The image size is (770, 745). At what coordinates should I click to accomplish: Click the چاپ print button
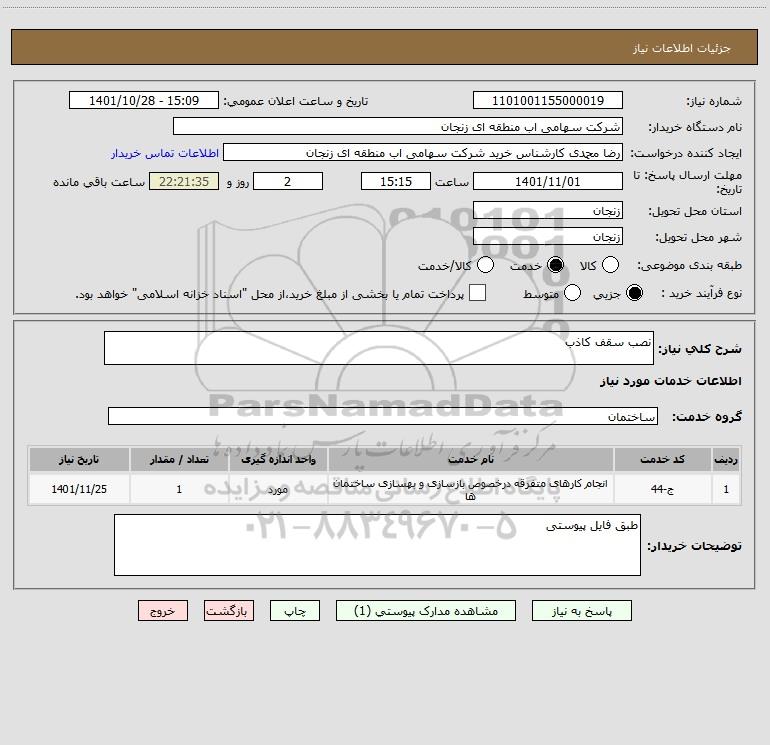(295, 610)
